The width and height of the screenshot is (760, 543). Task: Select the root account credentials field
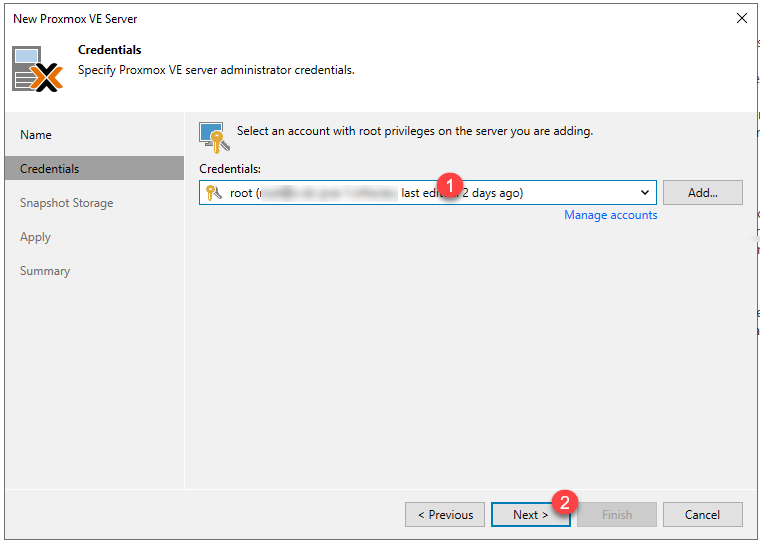coord(428,192)
